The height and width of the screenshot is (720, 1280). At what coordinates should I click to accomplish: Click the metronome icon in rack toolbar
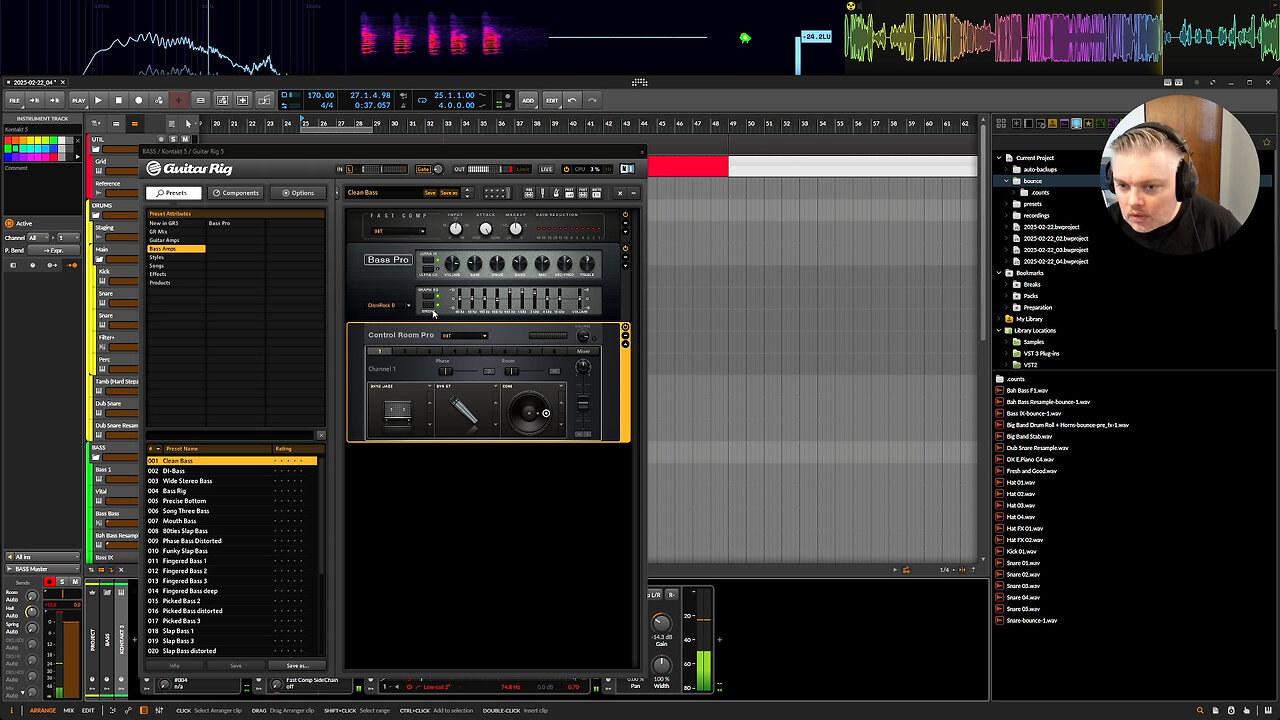(x=555, y=193)
